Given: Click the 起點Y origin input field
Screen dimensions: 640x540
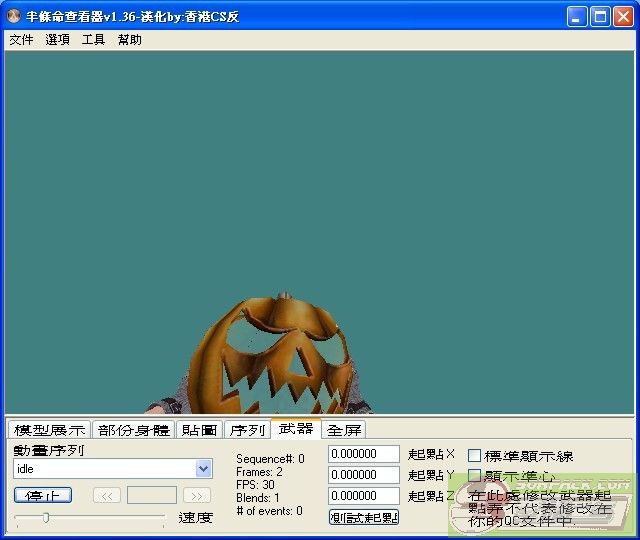Looking at the screenshot, I should [363, 475].
